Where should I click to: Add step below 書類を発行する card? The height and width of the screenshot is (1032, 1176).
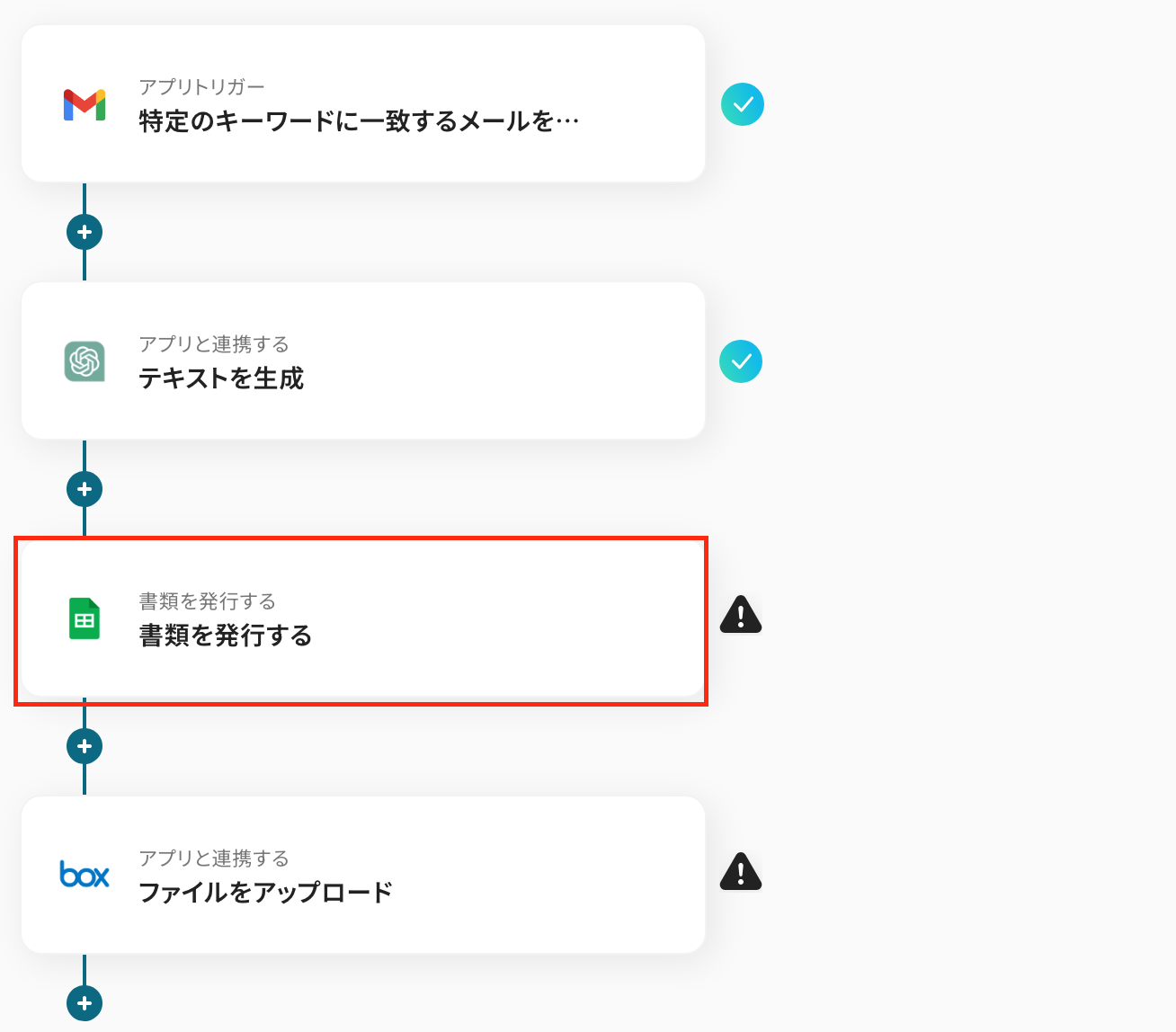pos(85,746)
